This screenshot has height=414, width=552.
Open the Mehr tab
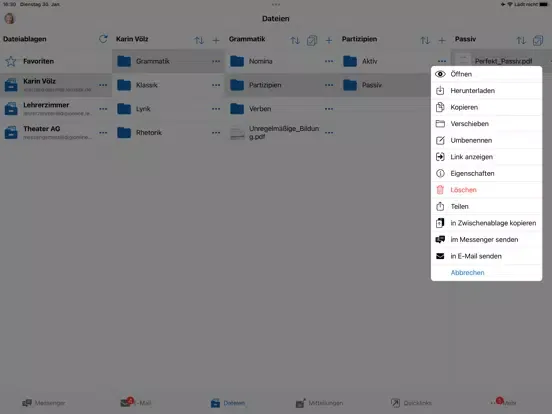[x=504, y=402]
